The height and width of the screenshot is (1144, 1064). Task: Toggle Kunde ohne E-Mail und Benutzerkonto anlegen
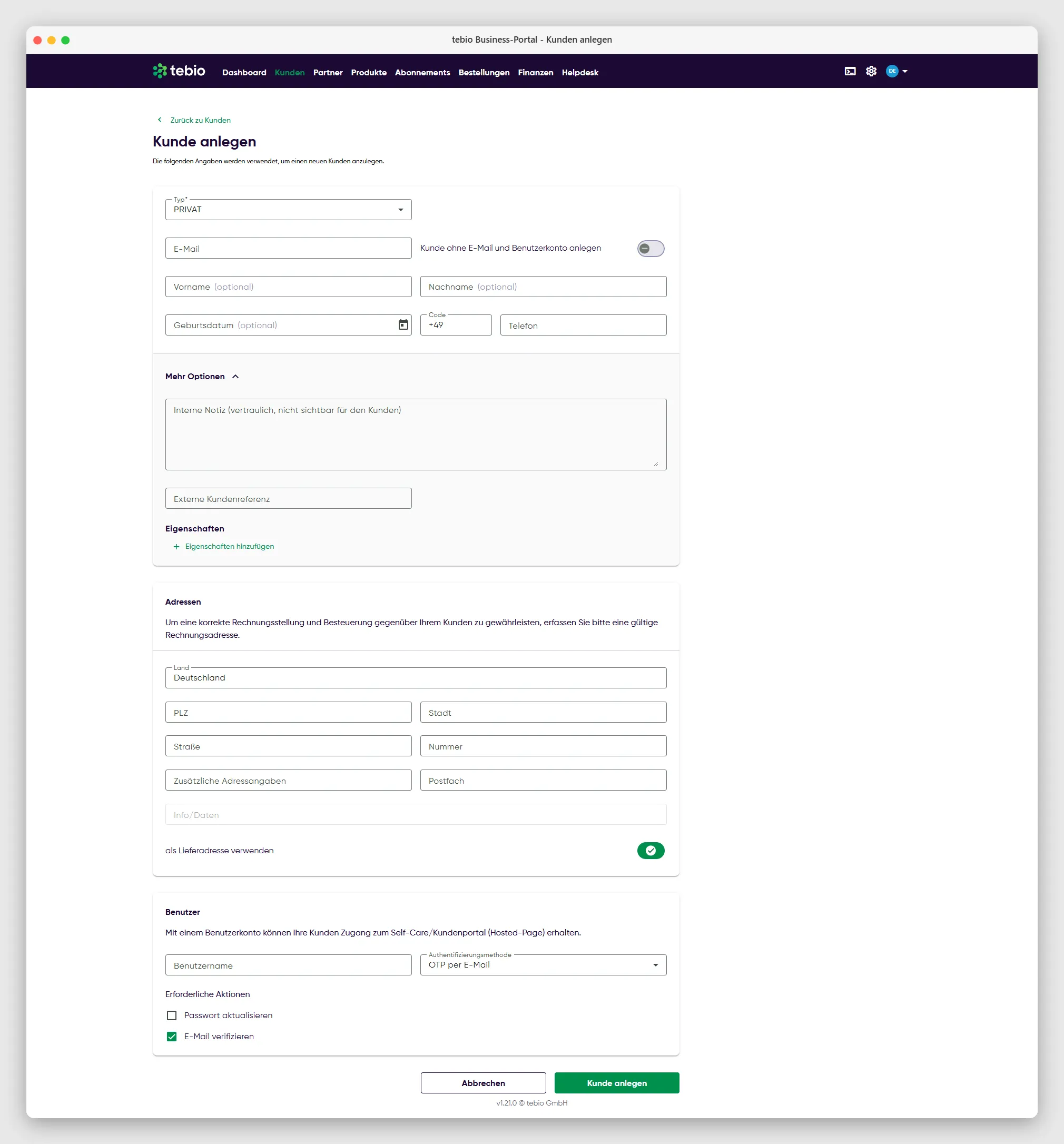pos(651,249)
